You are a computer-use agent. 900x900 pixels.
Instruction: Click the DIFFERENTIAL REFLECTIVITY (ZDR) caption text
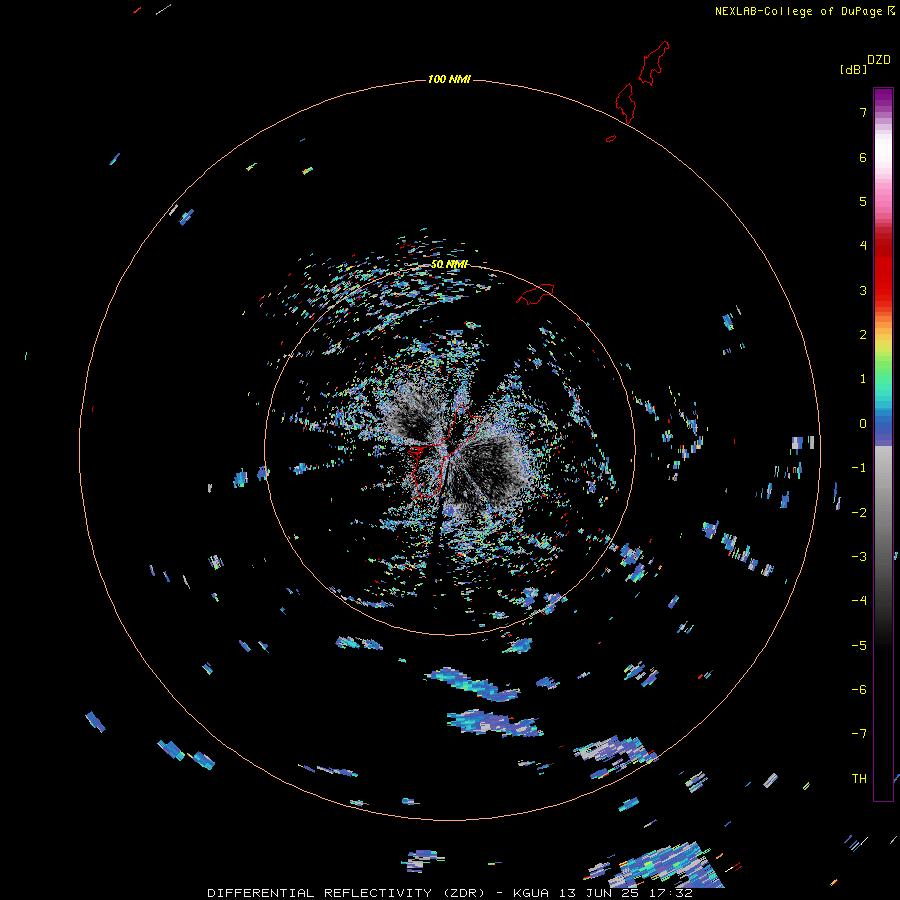coord(346,893)
